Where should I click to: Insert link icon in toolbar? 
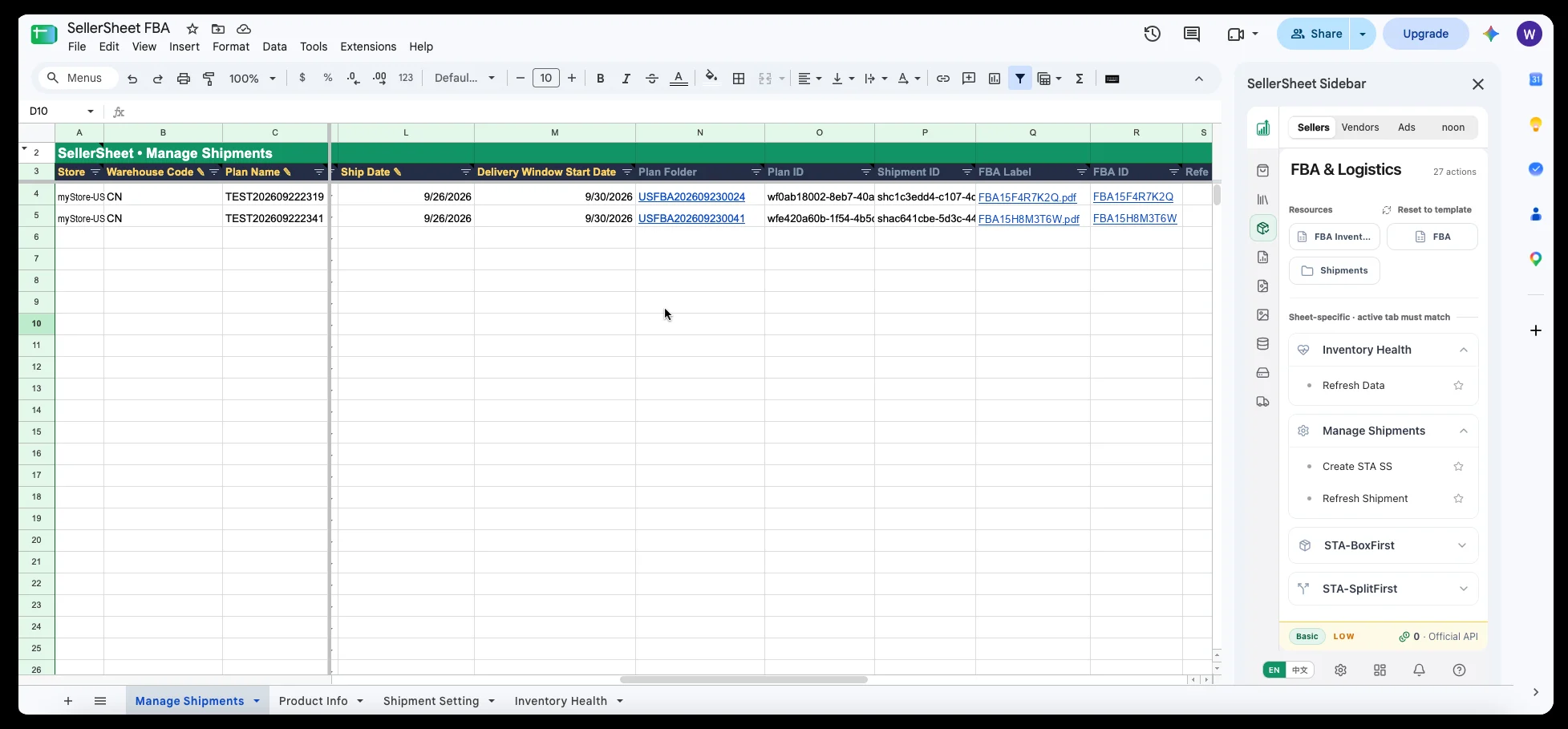click(x=943, y=79)
